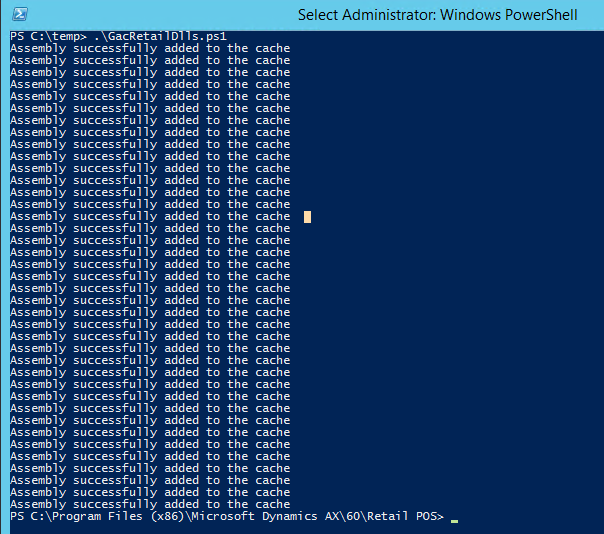Click the highlighted selection block beside the output

pyautogui.click(x=308, y=216)
